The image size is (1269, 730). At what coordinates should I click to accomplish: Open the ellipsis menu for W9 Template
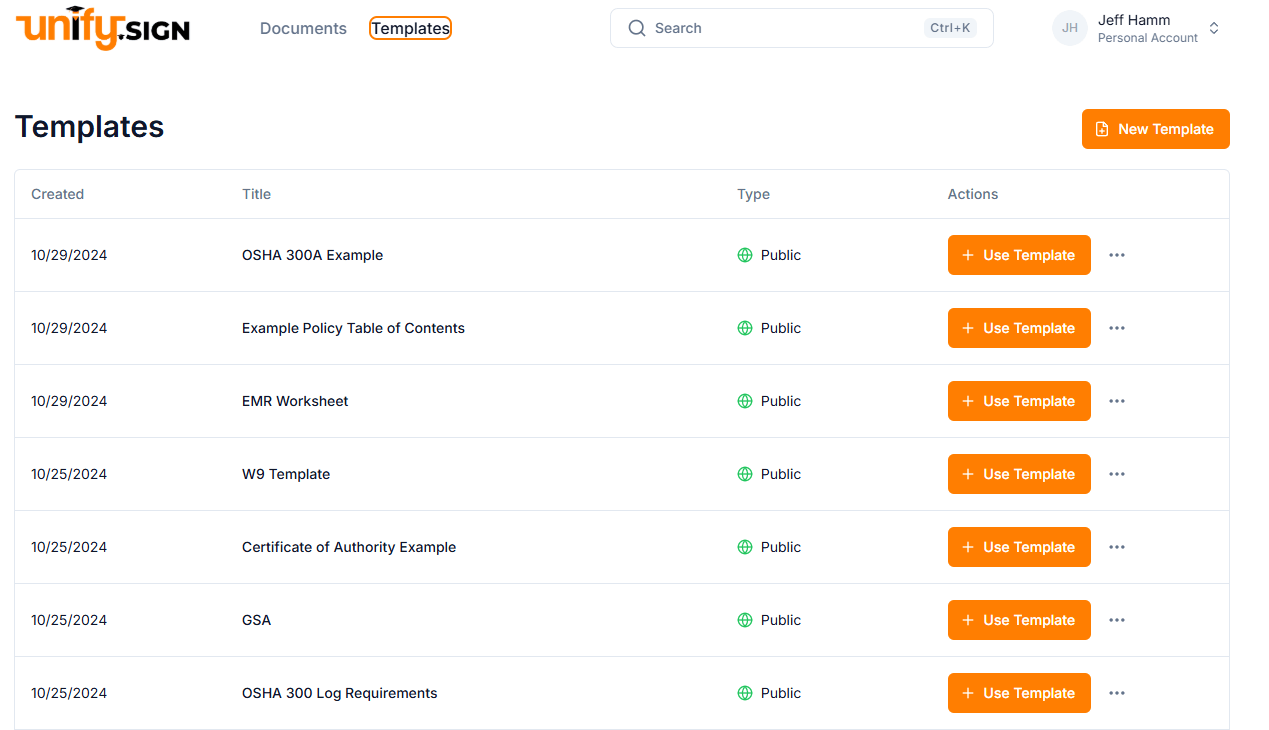tap(1117, 474)
